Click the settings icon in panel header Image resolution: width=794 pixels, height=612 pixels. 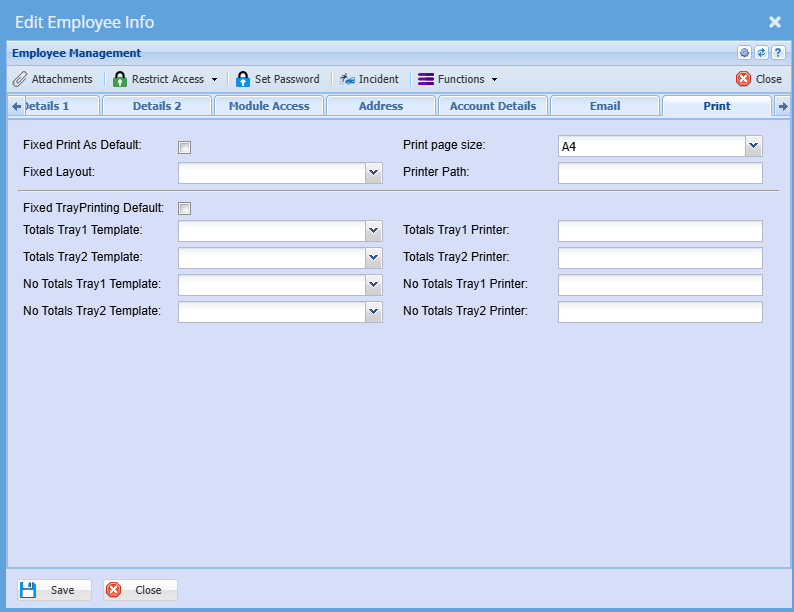(x=744, y=53)
